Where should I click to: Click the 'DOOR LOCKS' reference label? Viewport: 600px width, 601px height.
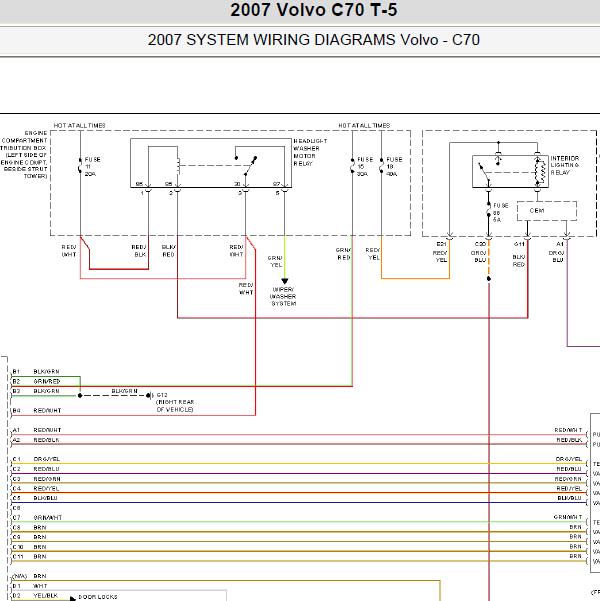click(98, 597)
